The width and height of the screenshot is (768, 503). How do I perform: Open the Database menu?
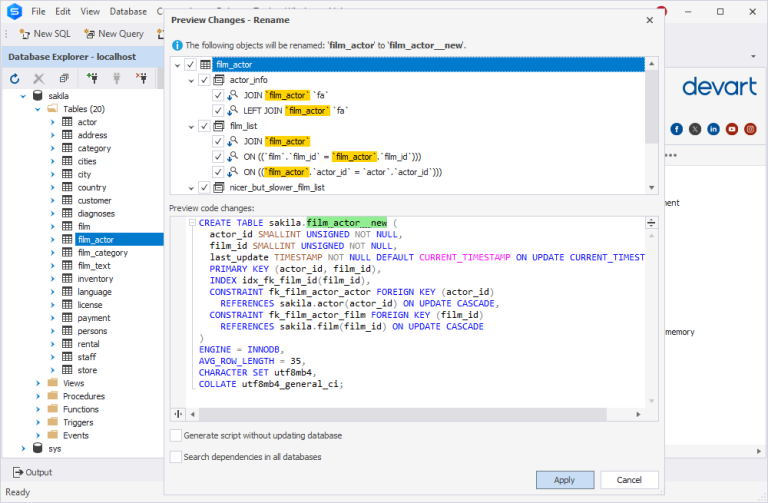coord(127,11)
